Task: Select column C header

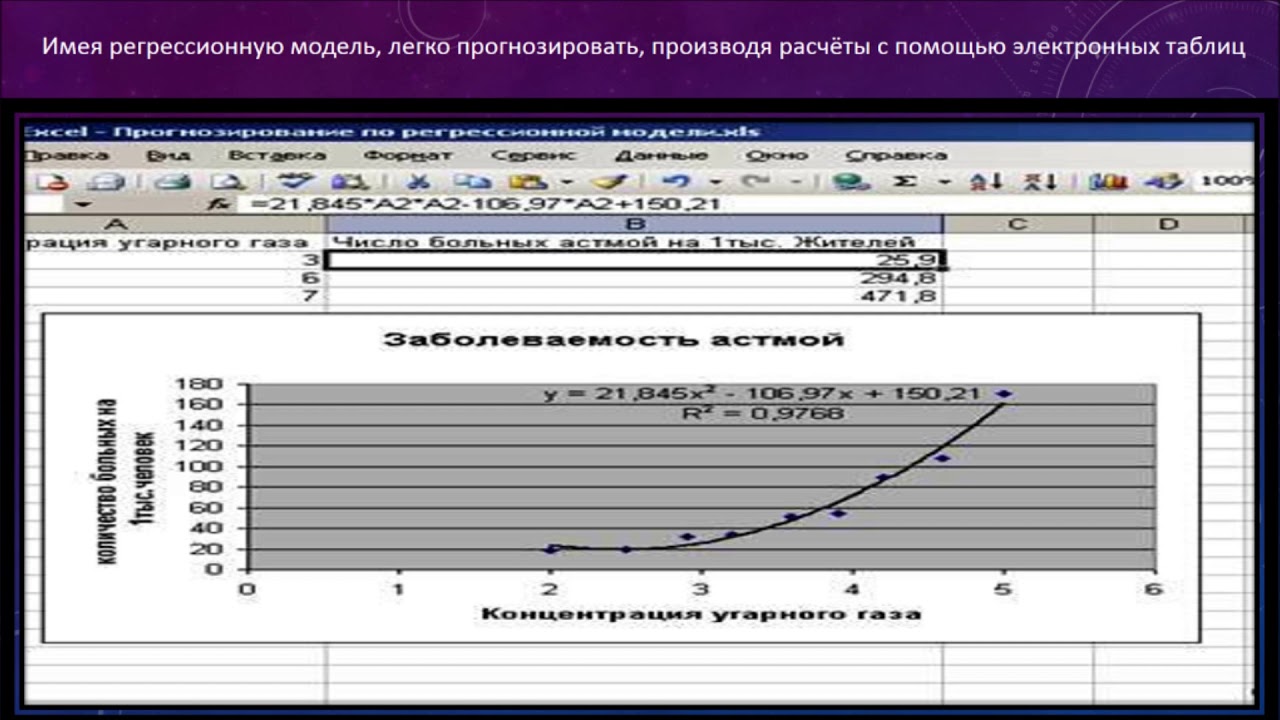Action: pyautogui.click(x=1018, y=224)
